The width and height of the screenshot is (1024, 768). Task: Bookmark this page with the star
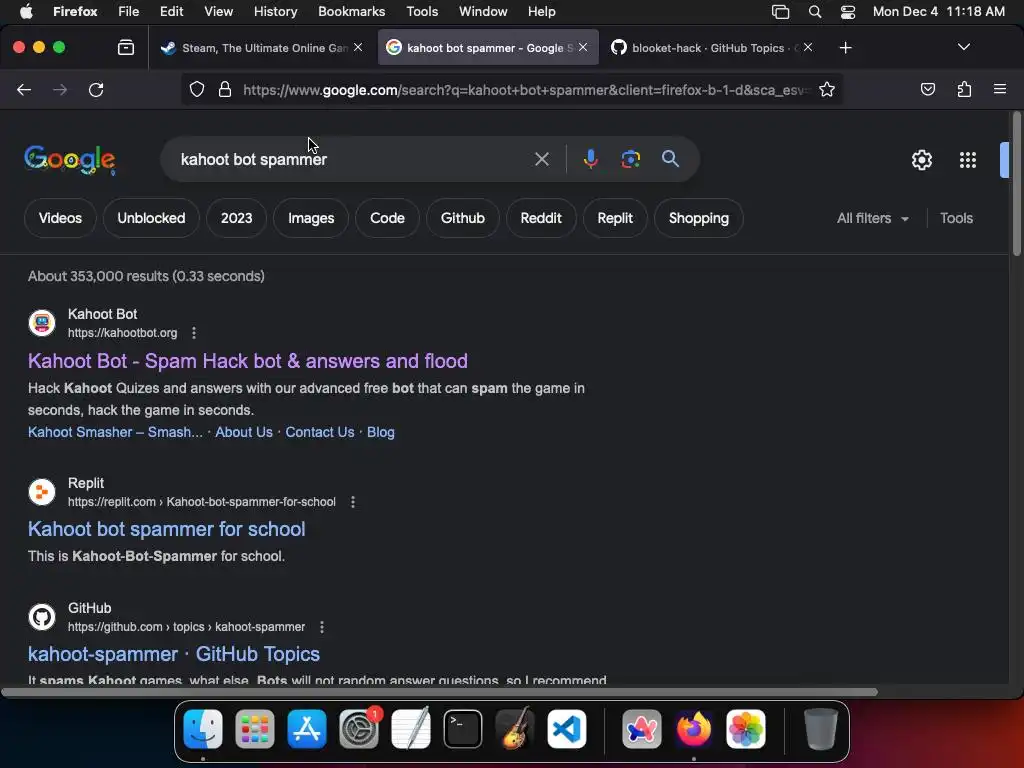[827, 89]
